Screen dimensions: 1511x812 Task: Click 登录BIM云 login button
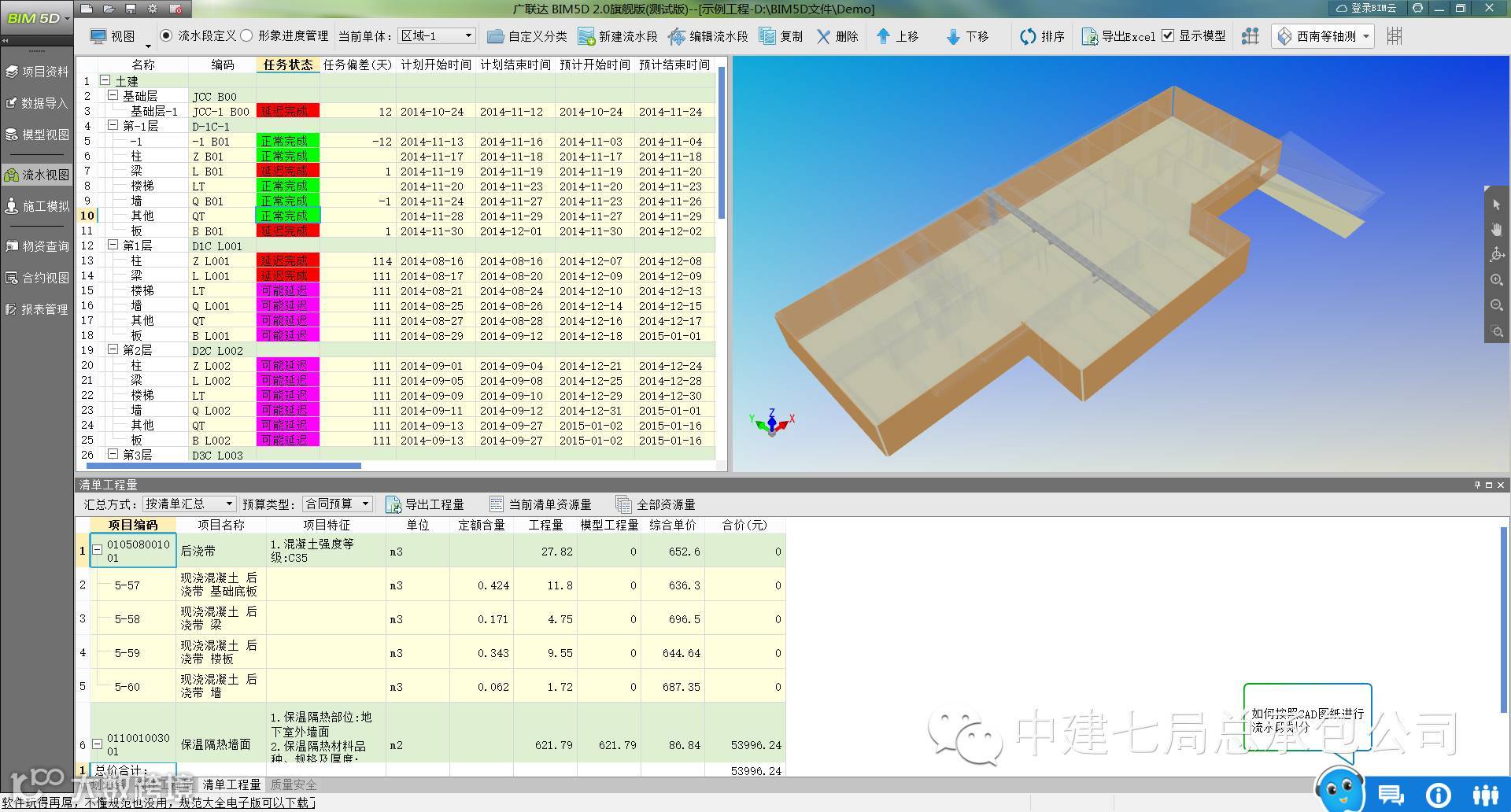1366,8
